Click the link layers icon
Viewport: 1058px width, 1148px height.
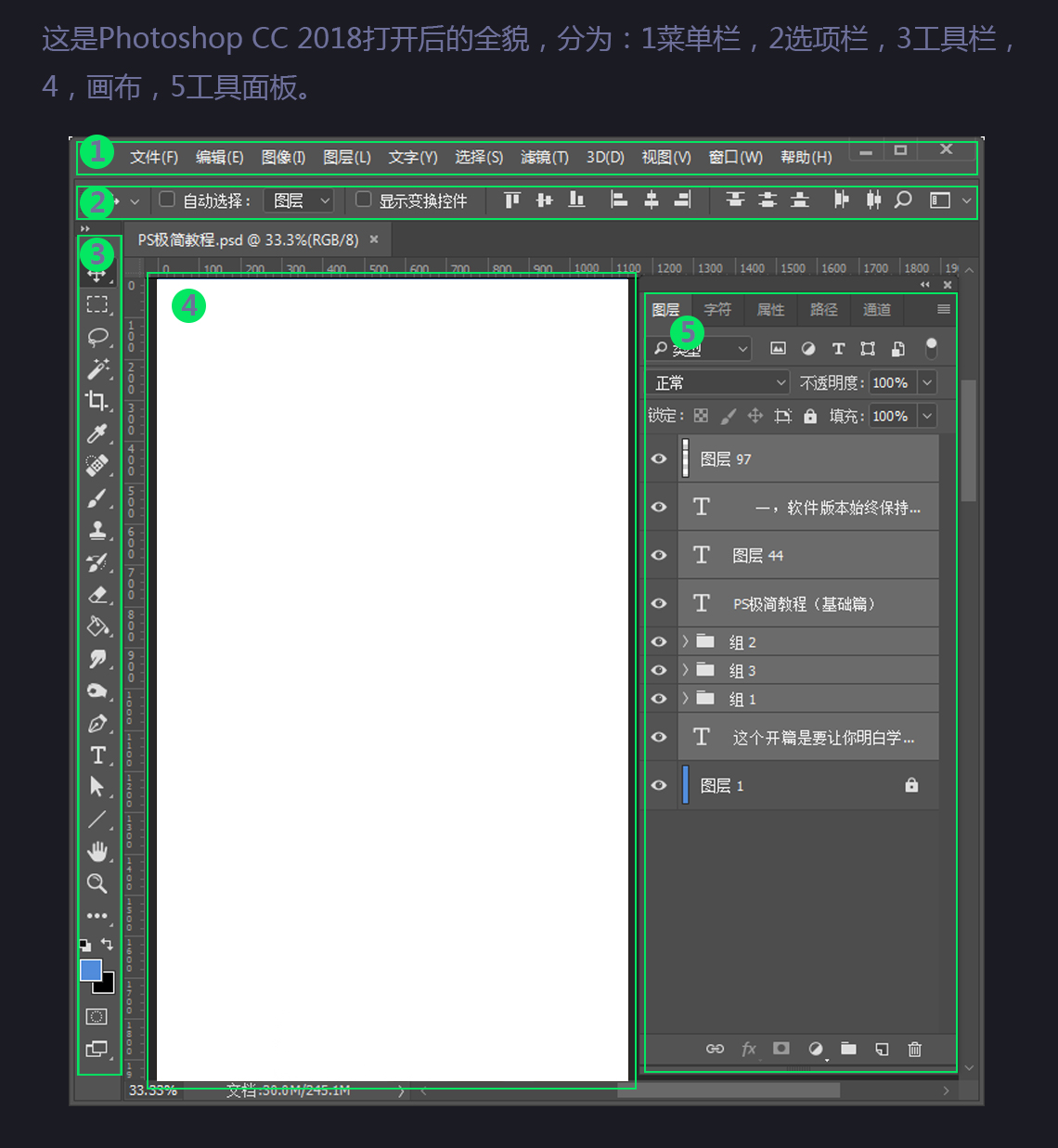715,1049
